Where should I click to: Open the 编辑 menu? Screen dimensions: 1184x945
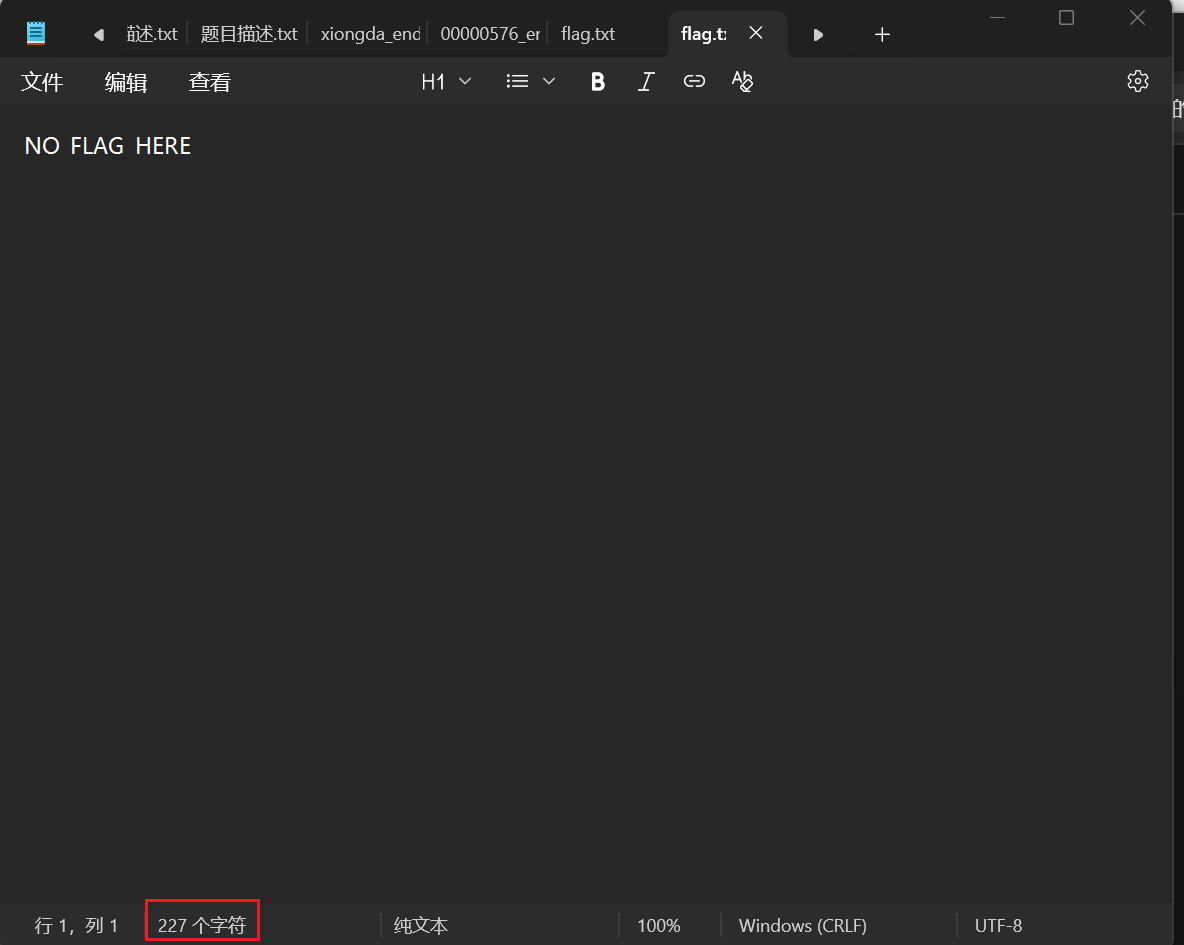pos(126,83)
